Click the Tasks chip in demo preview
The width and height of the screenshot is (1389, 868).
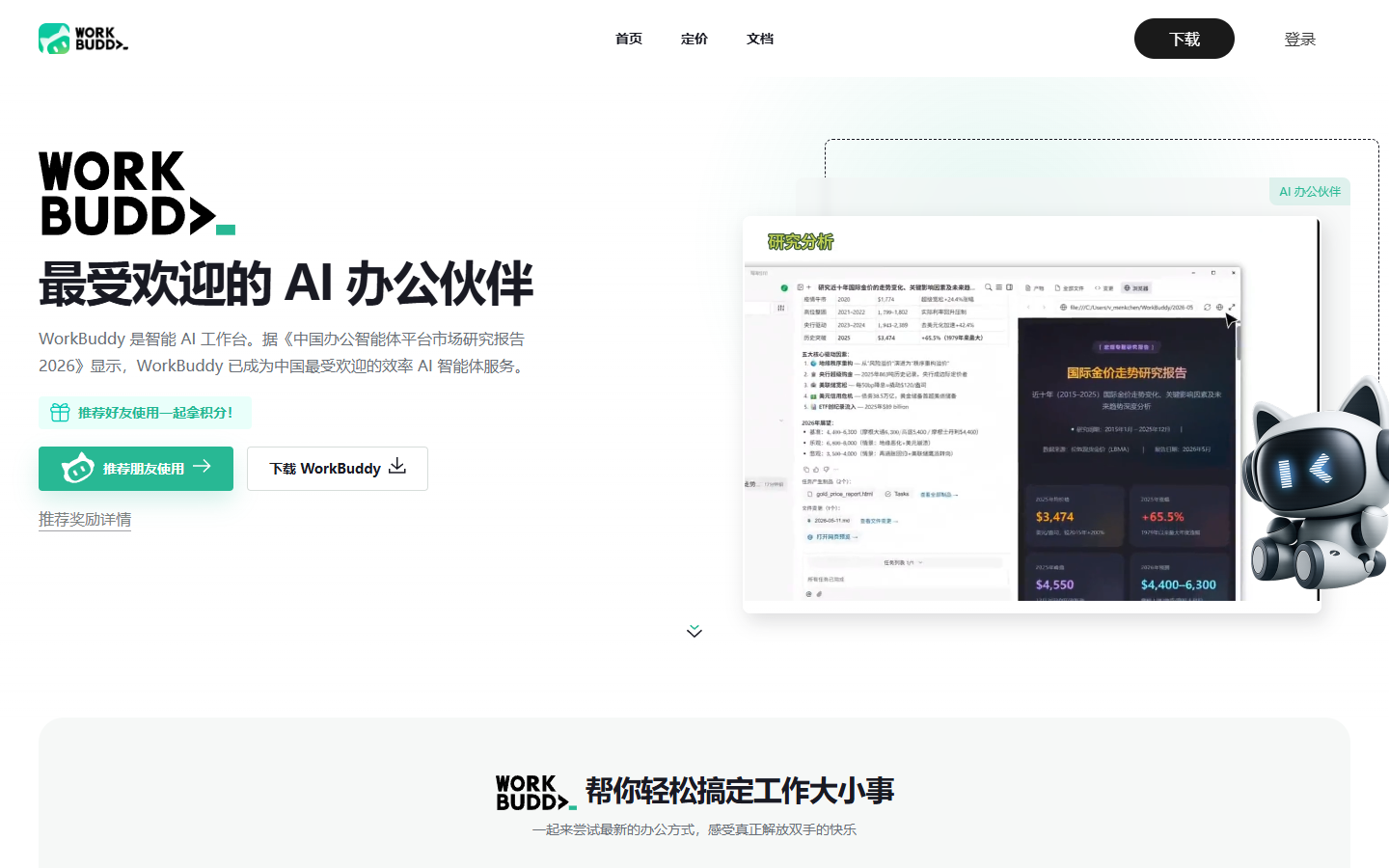click(897, 494)
